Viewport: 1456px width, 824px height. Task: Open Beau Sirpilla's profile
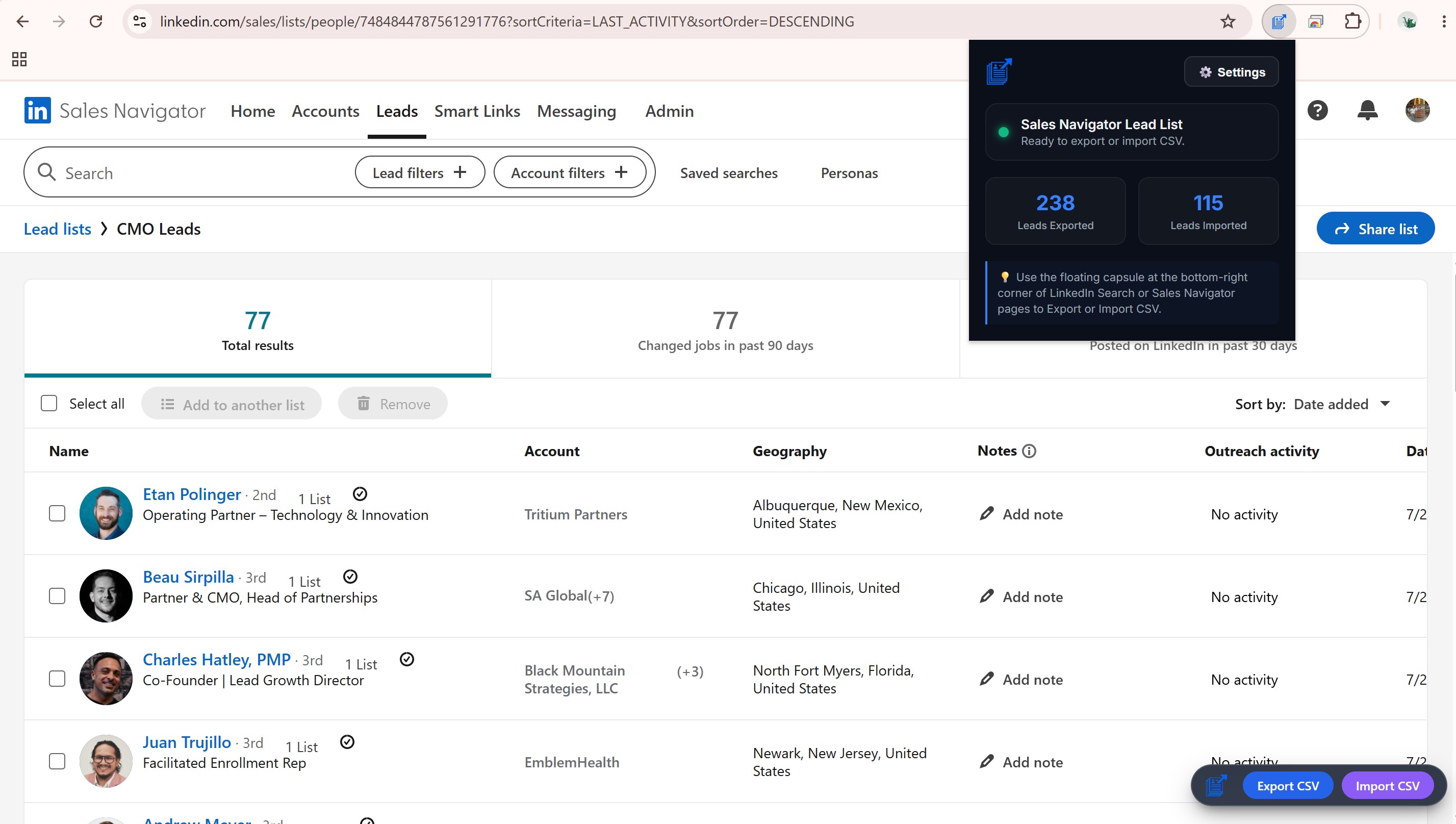[x=188, y=577]
